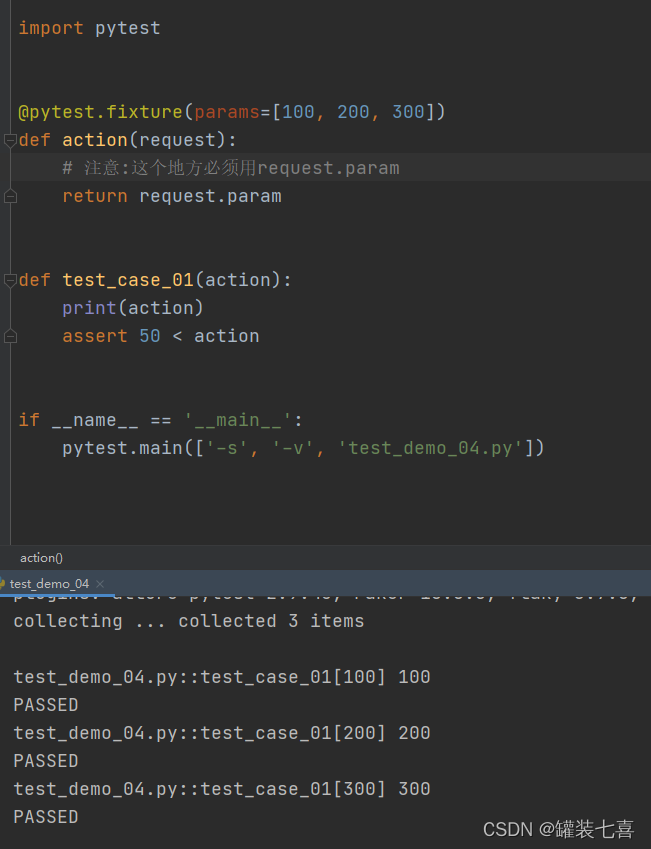The width and height of the screenshot is (651, 849).
Task: Click the collected 3 items output
Action: pos(271,621)
